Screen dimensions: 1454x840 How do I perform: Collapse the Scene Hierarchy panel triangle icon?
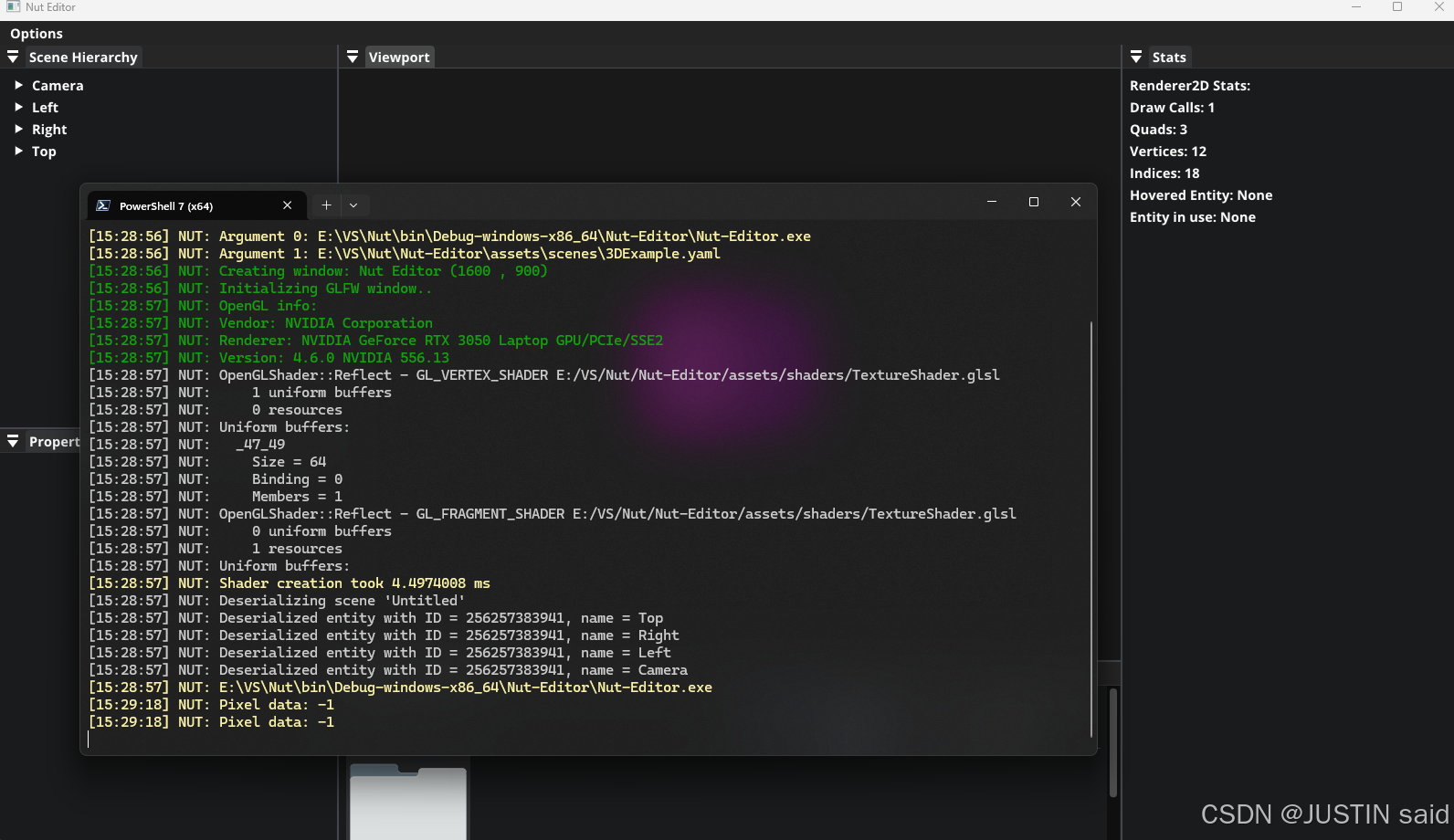pos(13,57)
